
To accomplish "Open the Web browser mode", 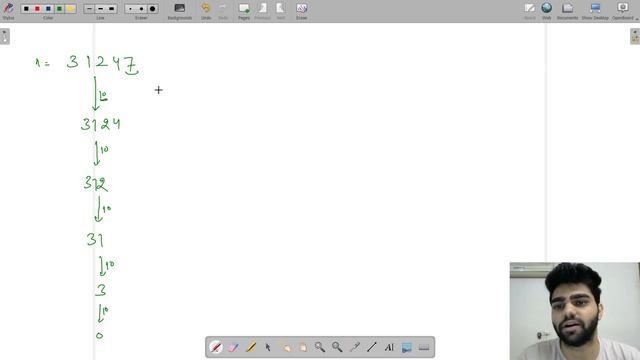I will (547, 11).
